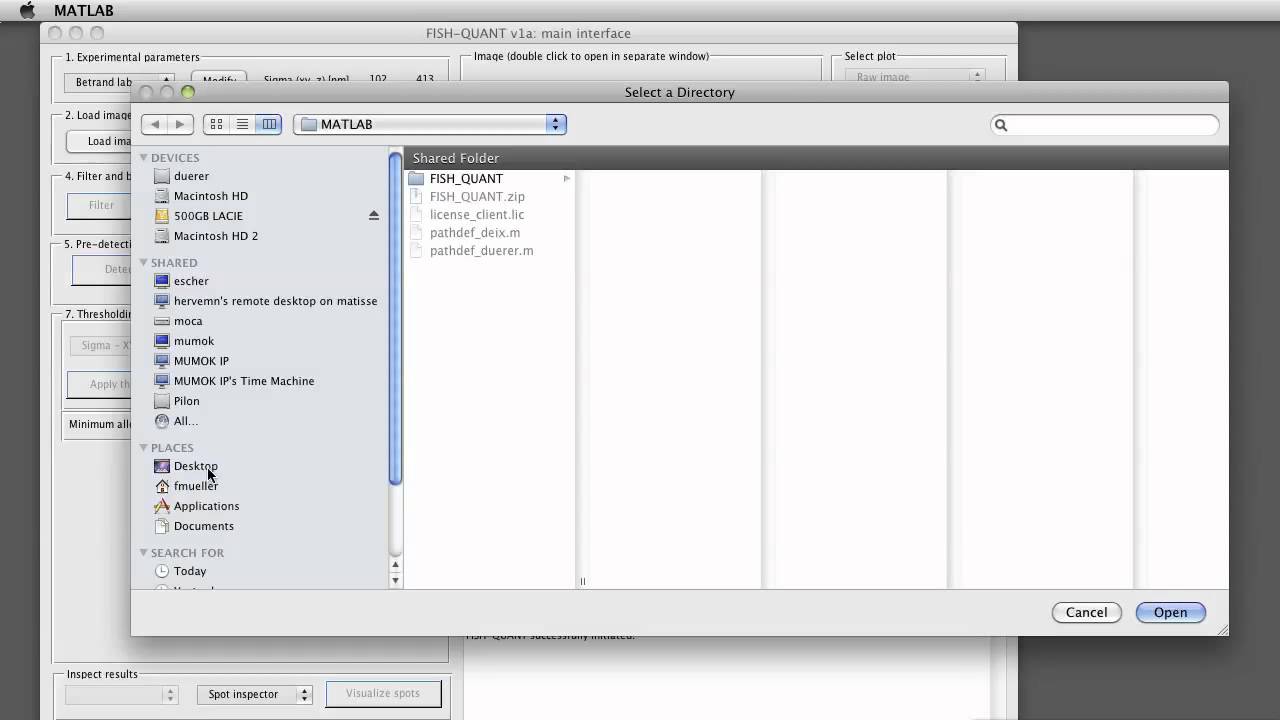Select MUMOK IP's Time Machine
1280x720 pixels.
tap(244, 381)
